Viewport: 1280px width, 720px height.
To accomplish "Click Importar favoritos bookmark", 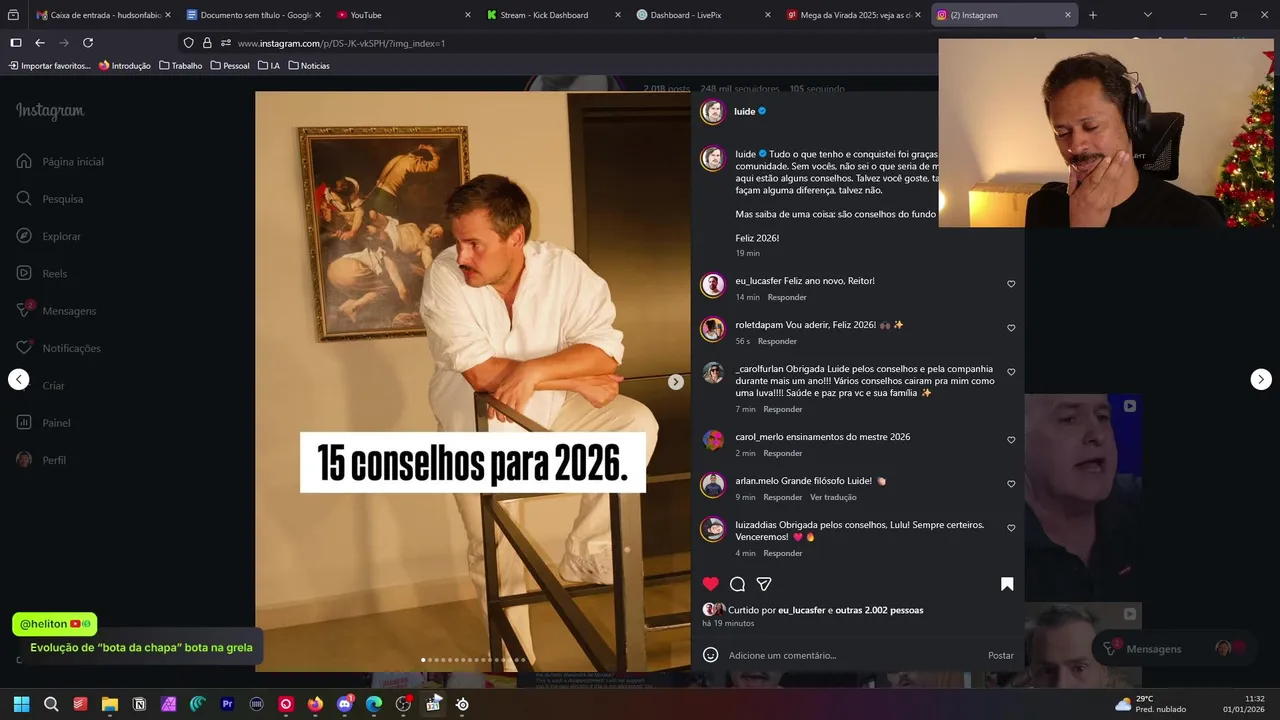I will (x=50, y=66).
